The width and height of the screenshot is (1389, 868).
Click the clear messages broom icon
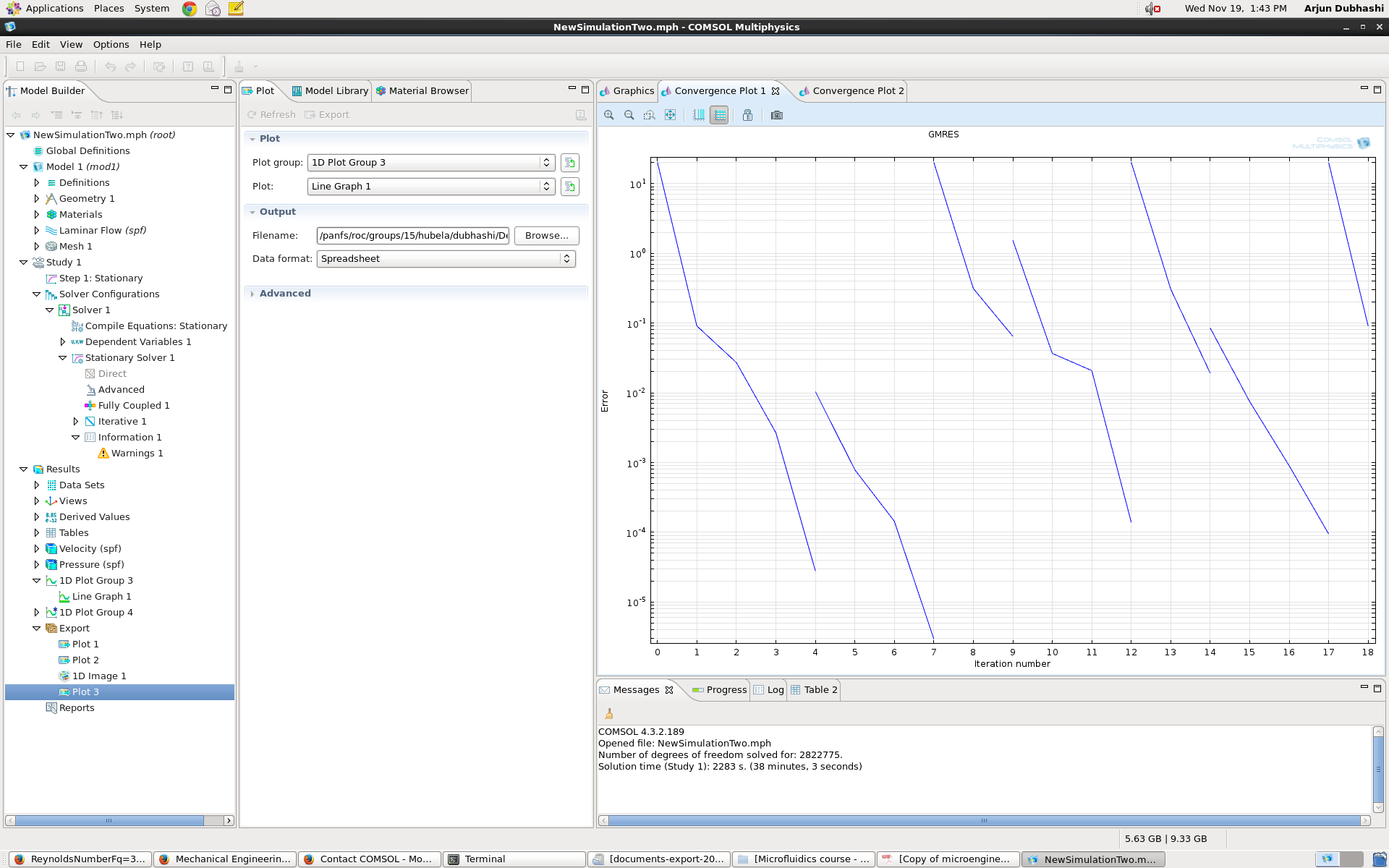[609, 714]
